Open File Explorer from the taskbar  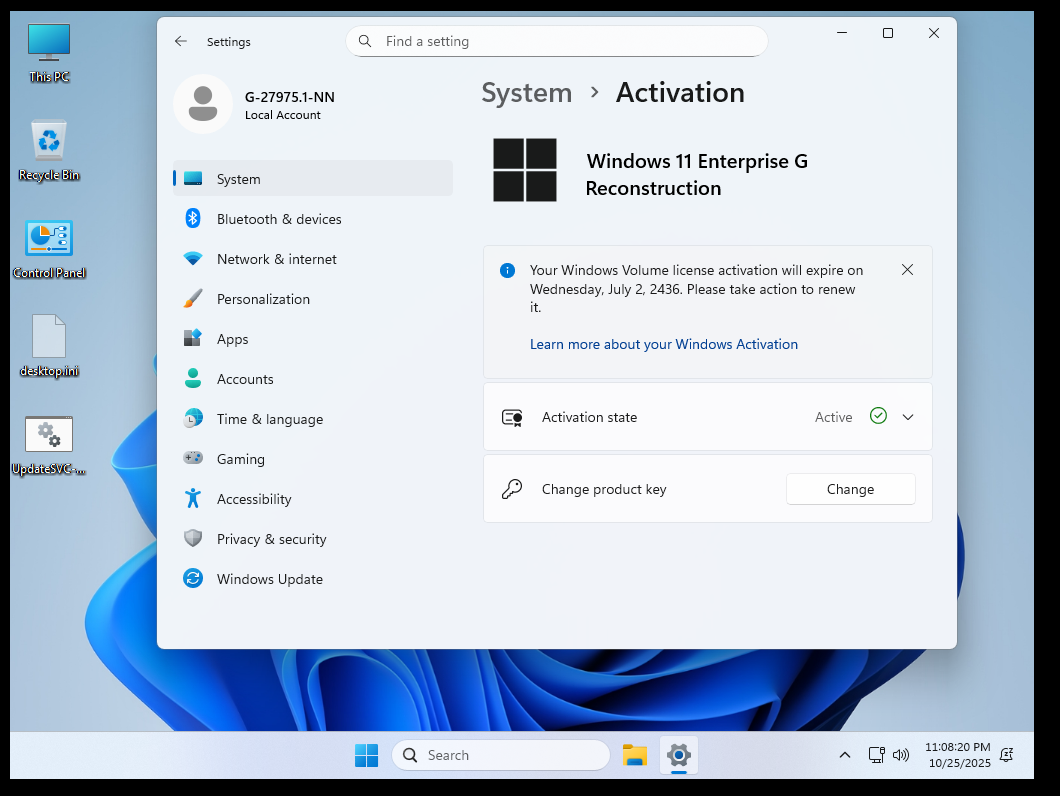(x=635, y=755)
